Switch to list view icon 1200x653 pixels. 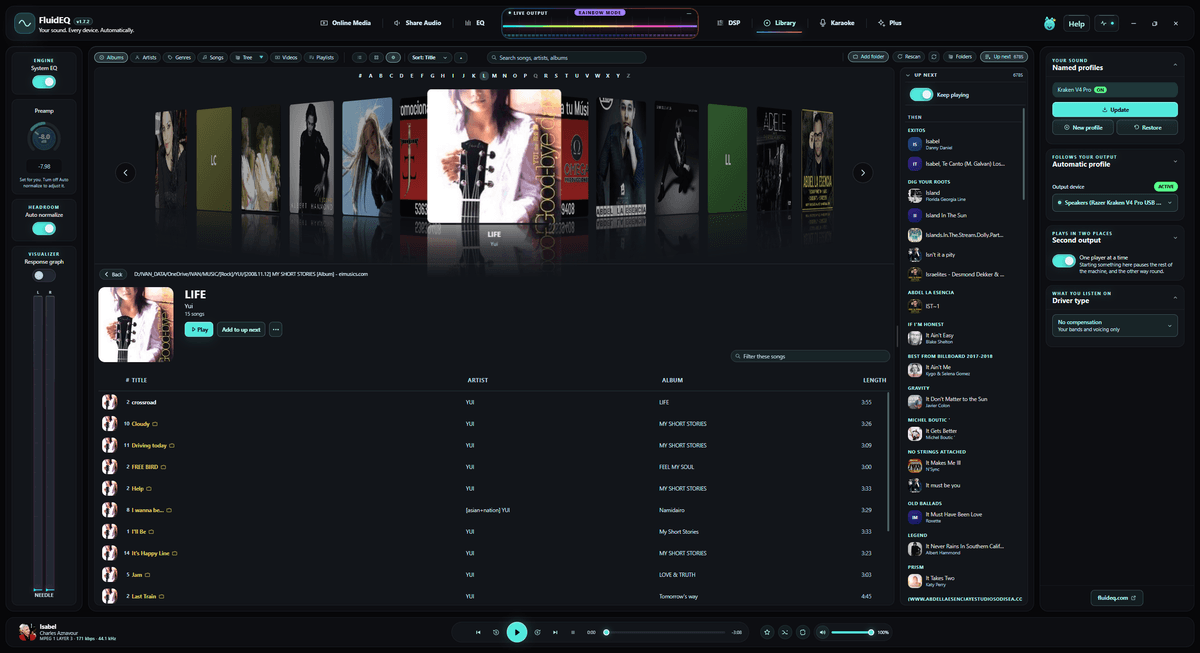click(x=360, y=57)
